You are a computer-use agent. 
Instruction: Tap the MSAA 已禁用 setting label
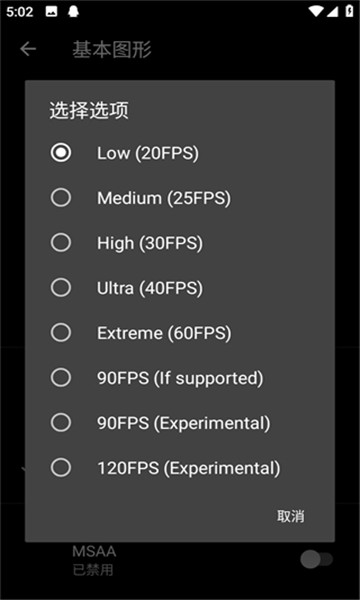94,561
